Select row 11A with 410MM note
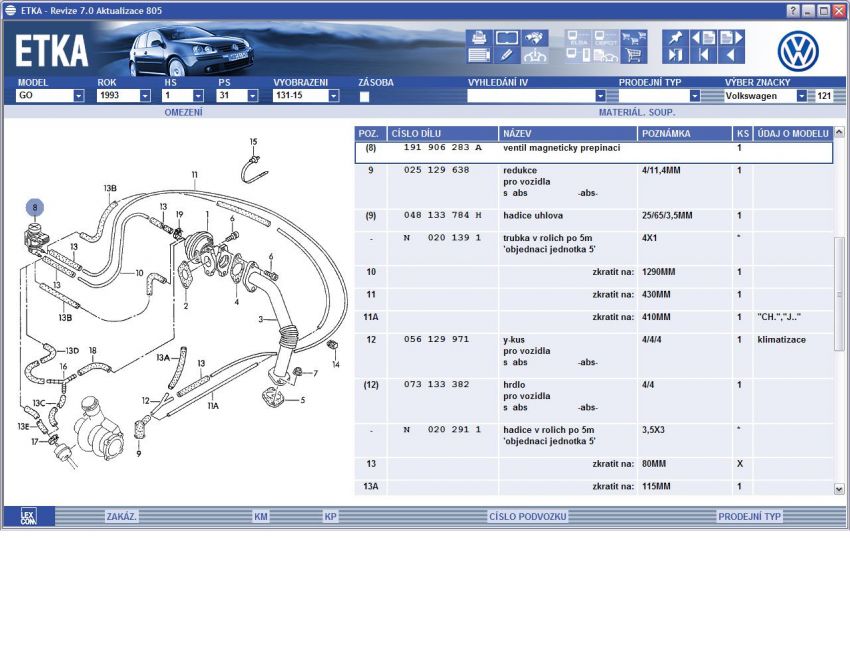The width and height of the screenshot is (850, 664). (x=594, y=321)
